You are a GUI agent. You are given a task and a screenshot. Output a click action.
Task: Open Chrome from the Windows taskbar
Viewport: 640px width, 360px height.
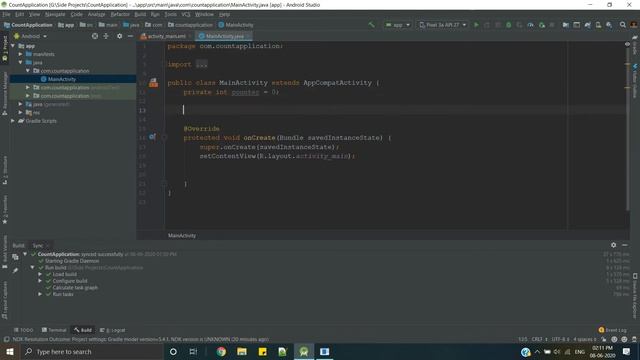point(221,351)
